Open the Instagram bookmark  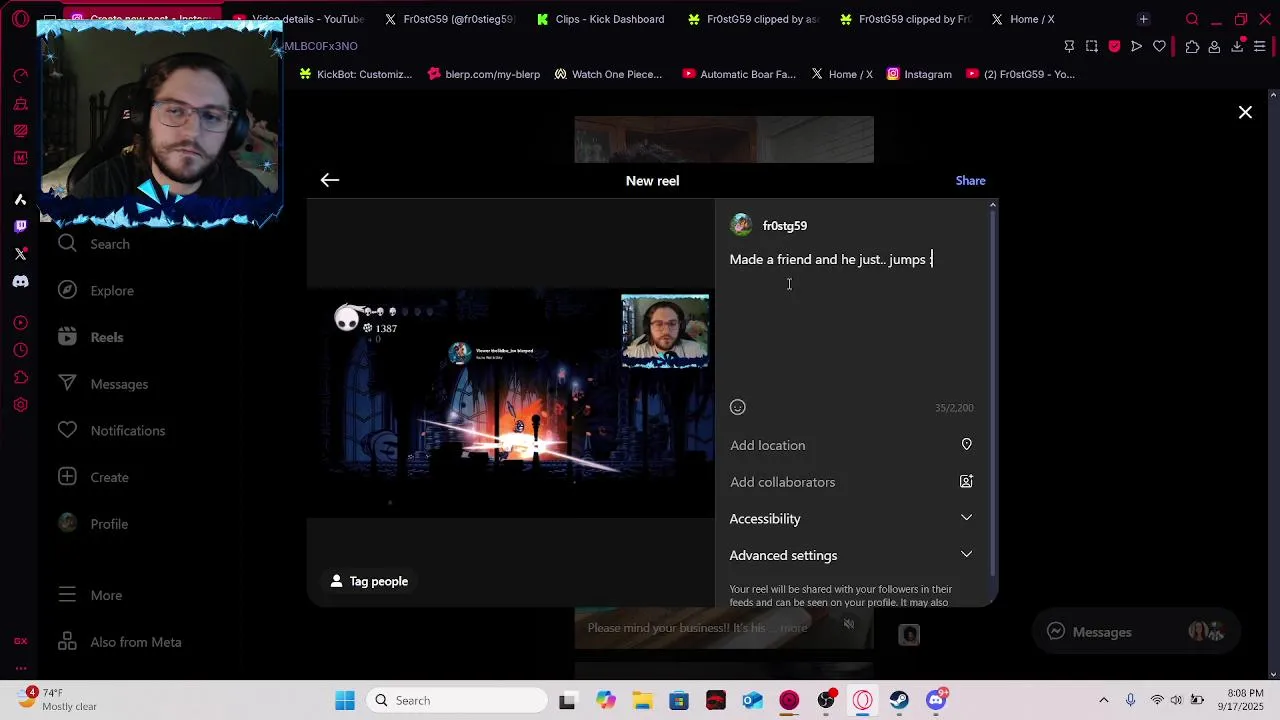tap(919, 74)
